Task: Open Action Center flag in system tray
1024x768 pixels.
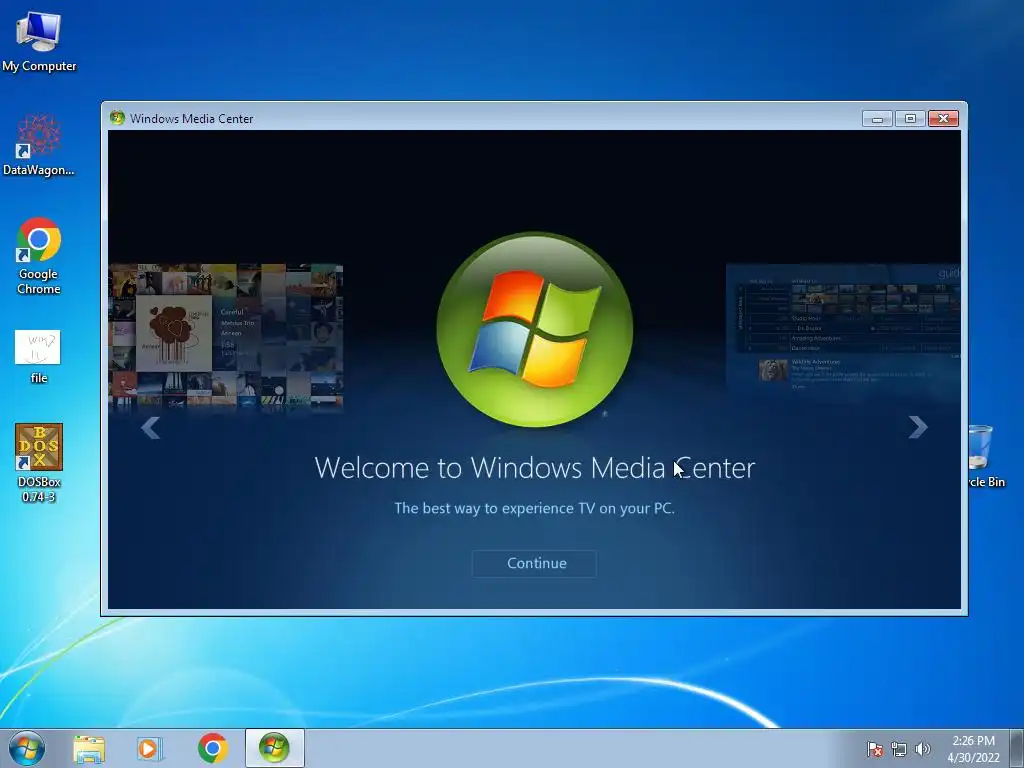Action: 874,749
